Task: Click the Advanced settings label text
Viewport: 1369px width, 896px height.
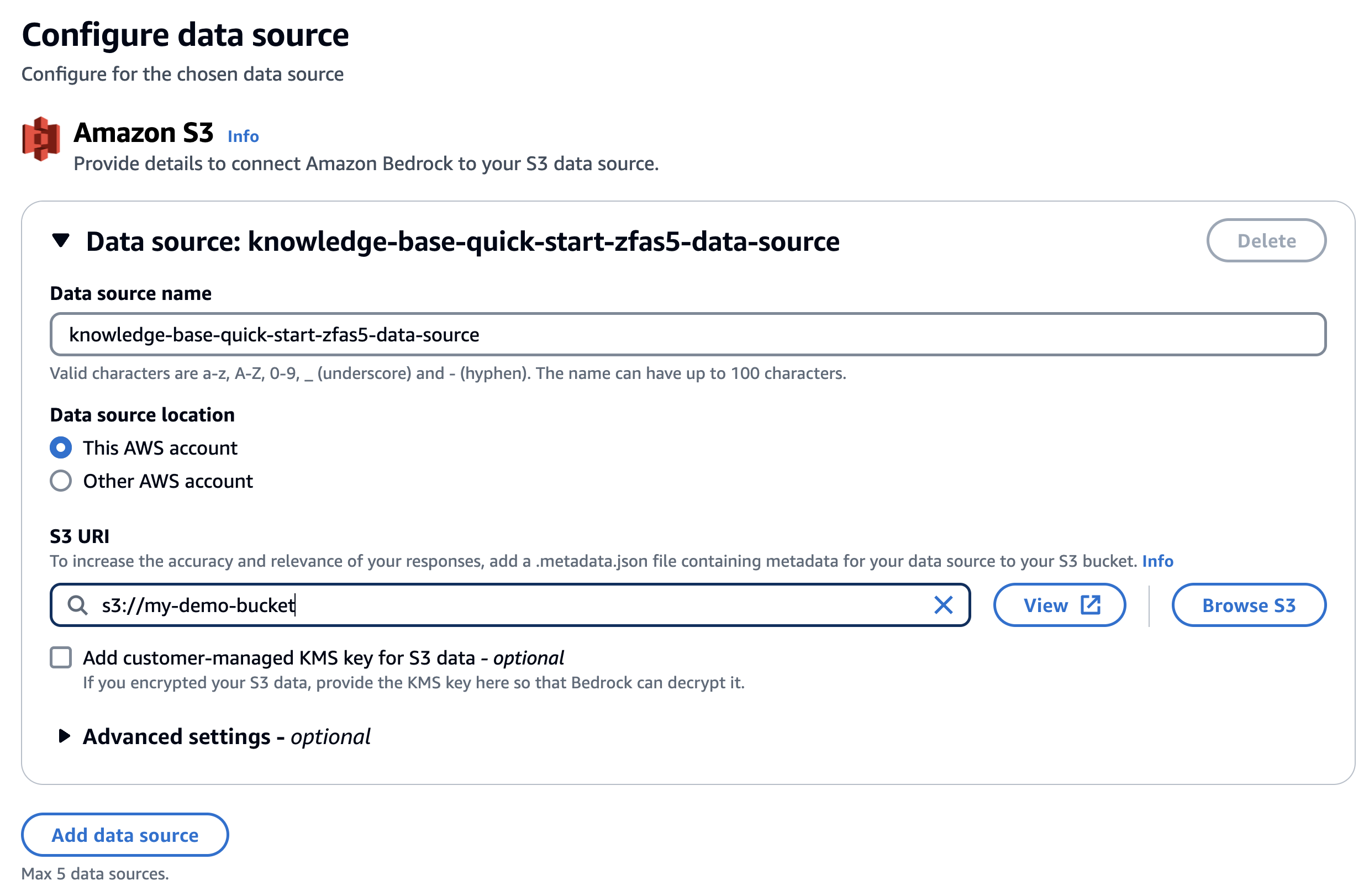Action: click(x=227, y=737)
